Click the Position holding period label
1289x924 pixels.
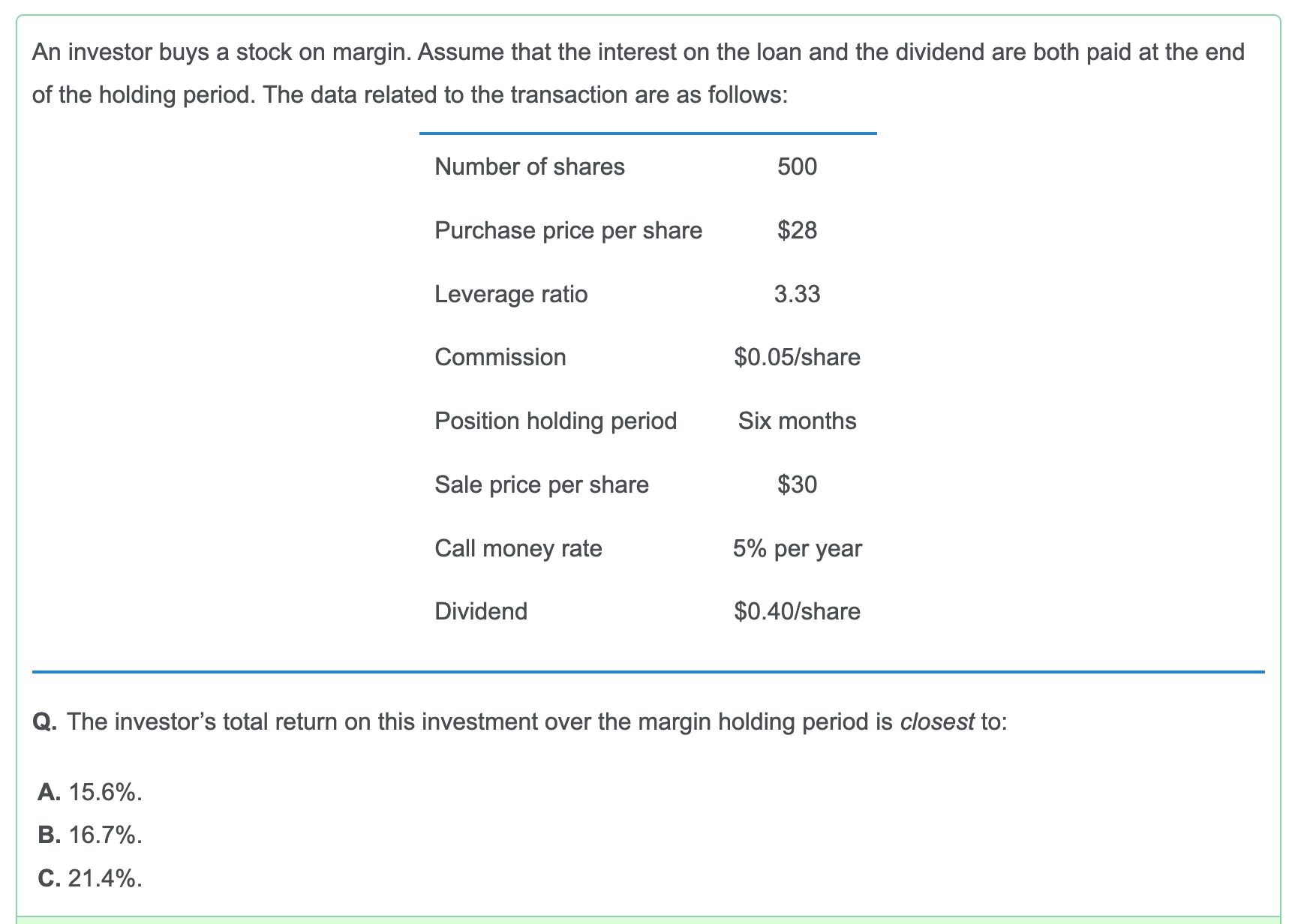click(x=556, y=420)
